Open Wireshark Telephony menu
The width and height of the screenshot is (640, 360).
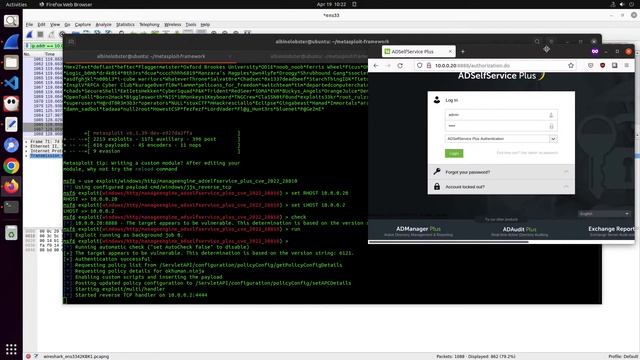[x=149, y=24]
